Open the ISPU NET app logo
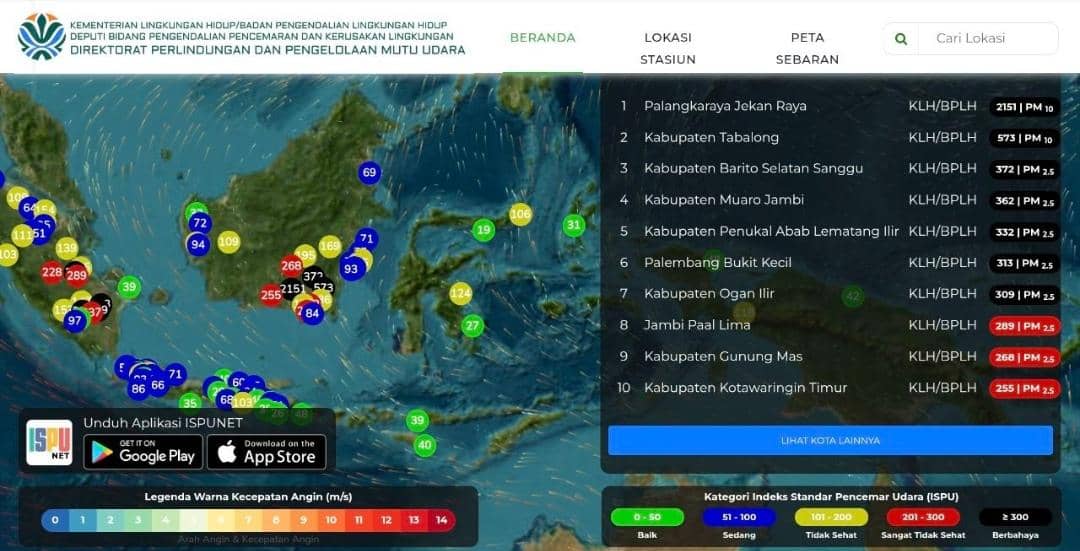 click(x=49, y=442)
